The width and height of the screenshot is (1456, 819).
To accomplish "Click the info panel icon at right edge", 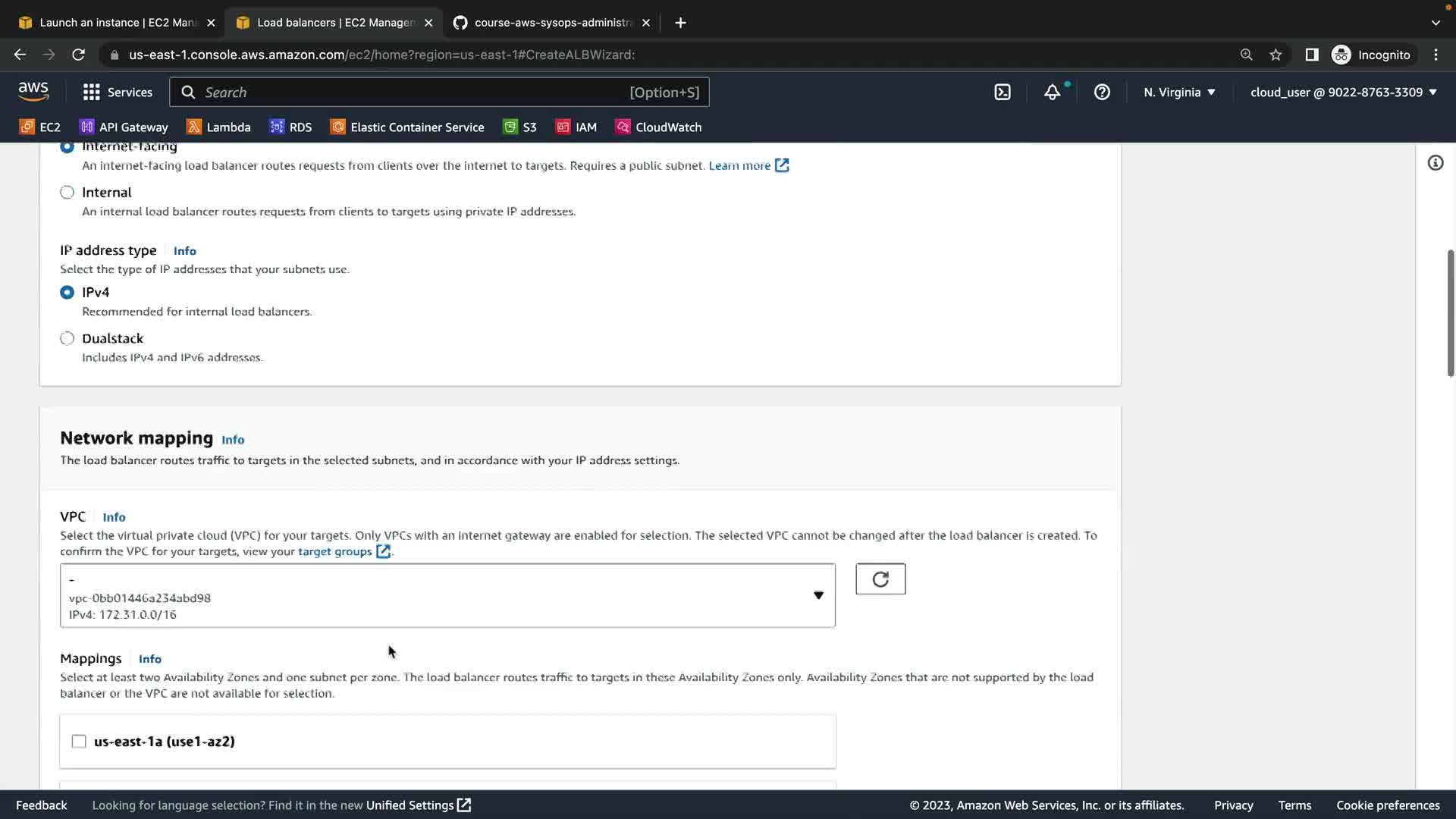I will click(1435, 163).
